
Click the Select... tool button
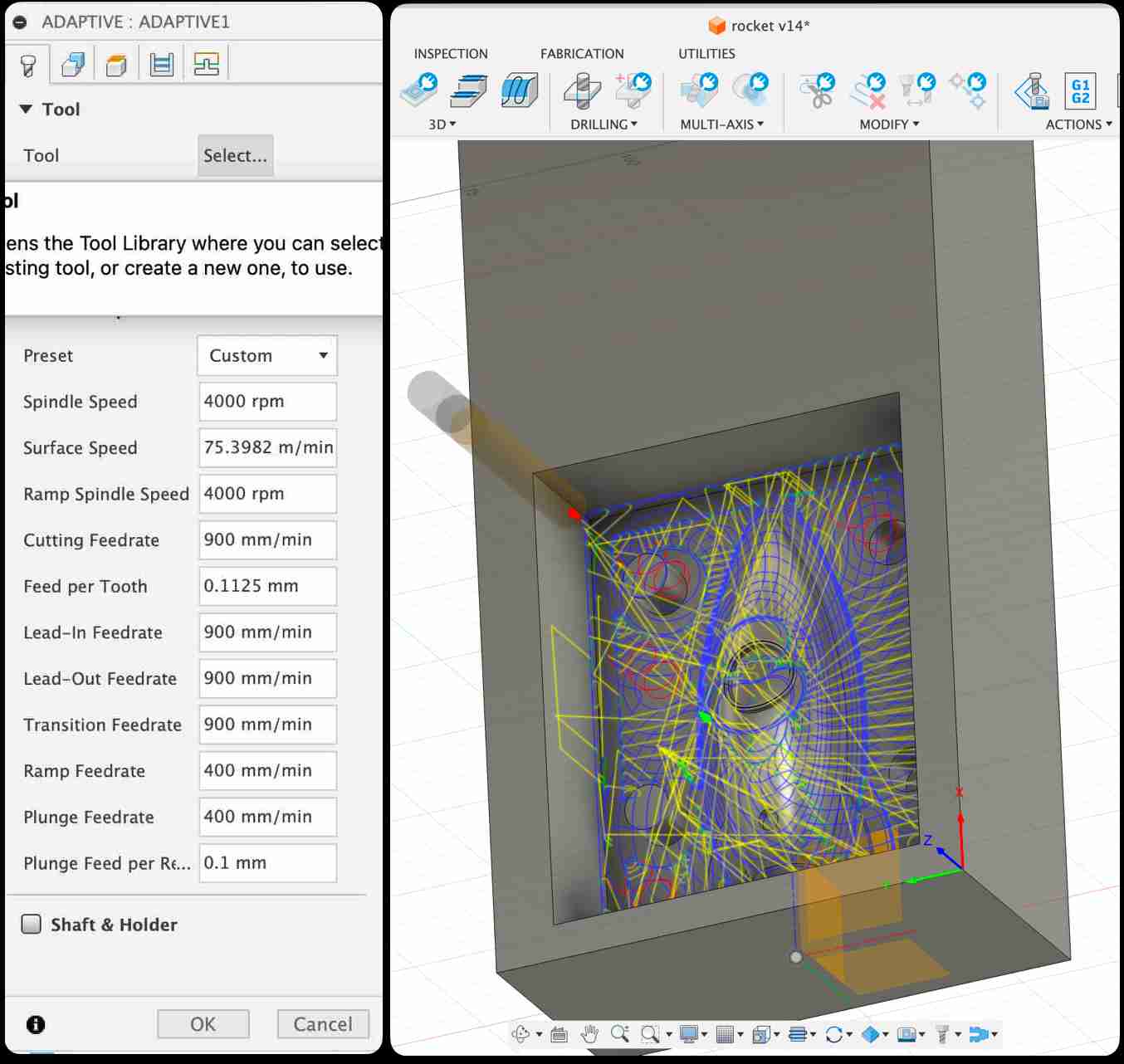pos(236,155)
